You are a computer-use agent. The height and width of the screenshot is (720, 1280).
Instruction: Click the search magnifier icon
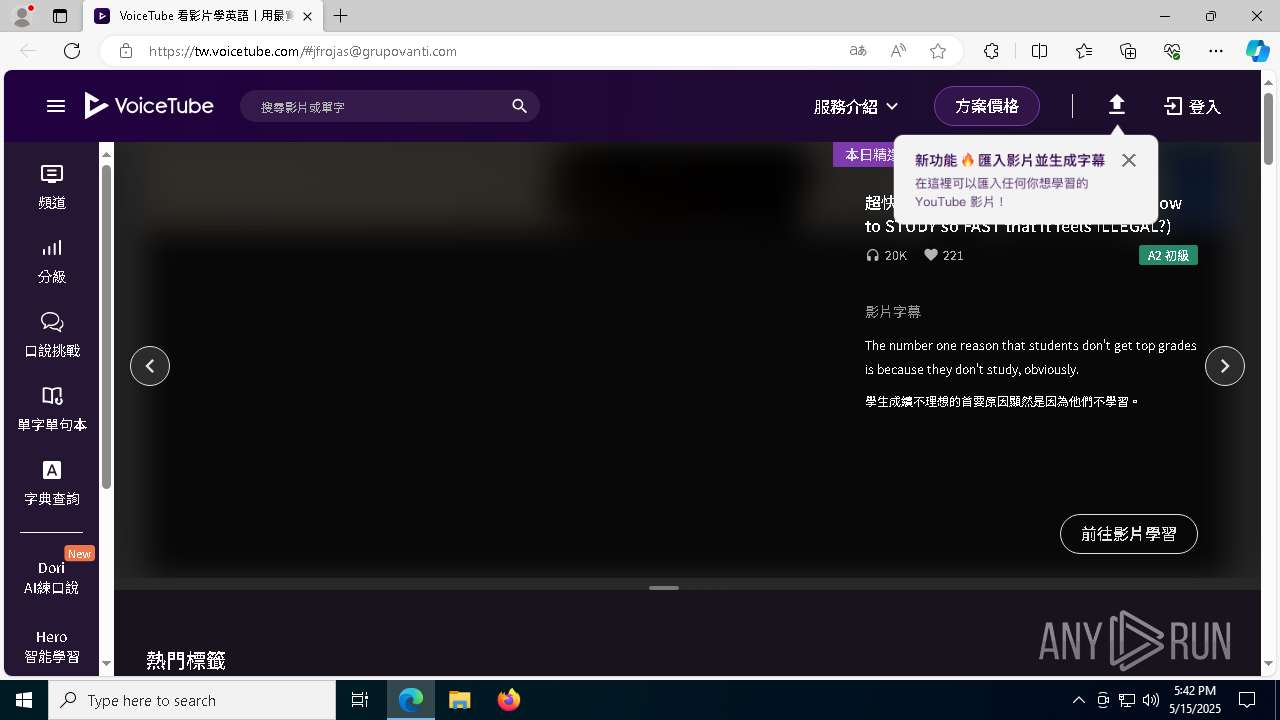pos(519,106)
